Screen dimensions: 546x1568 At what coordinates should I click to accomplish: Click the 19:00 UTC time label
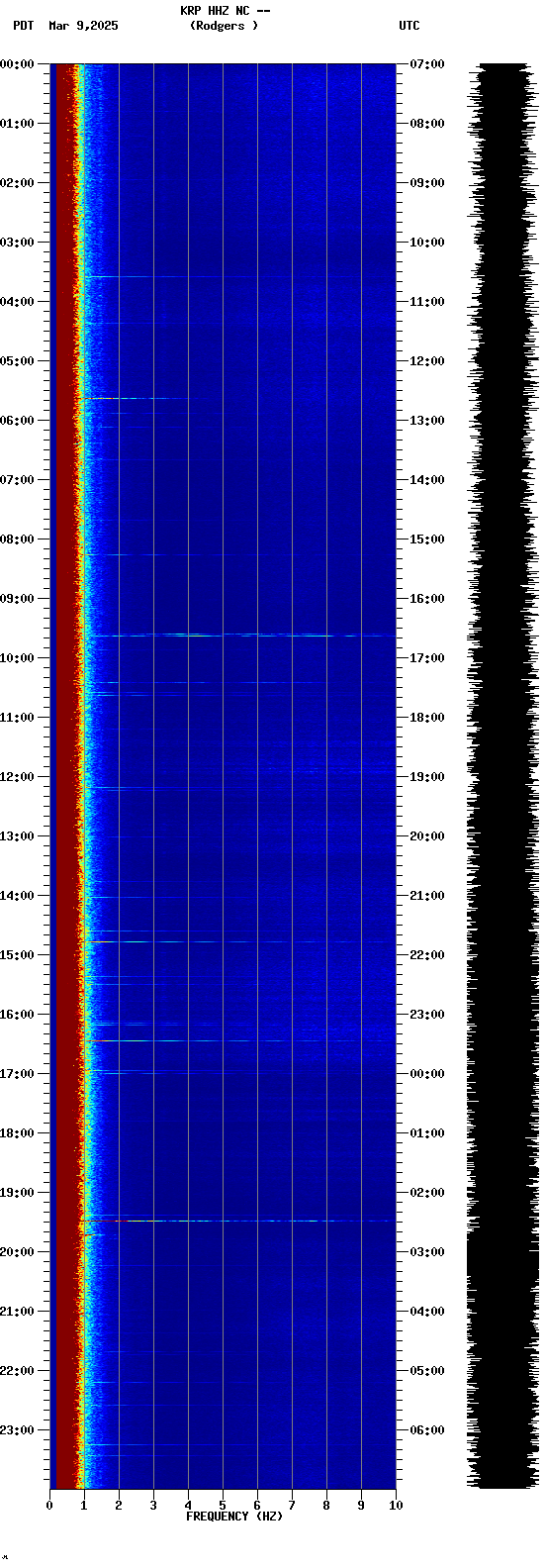tap(426, 777)
